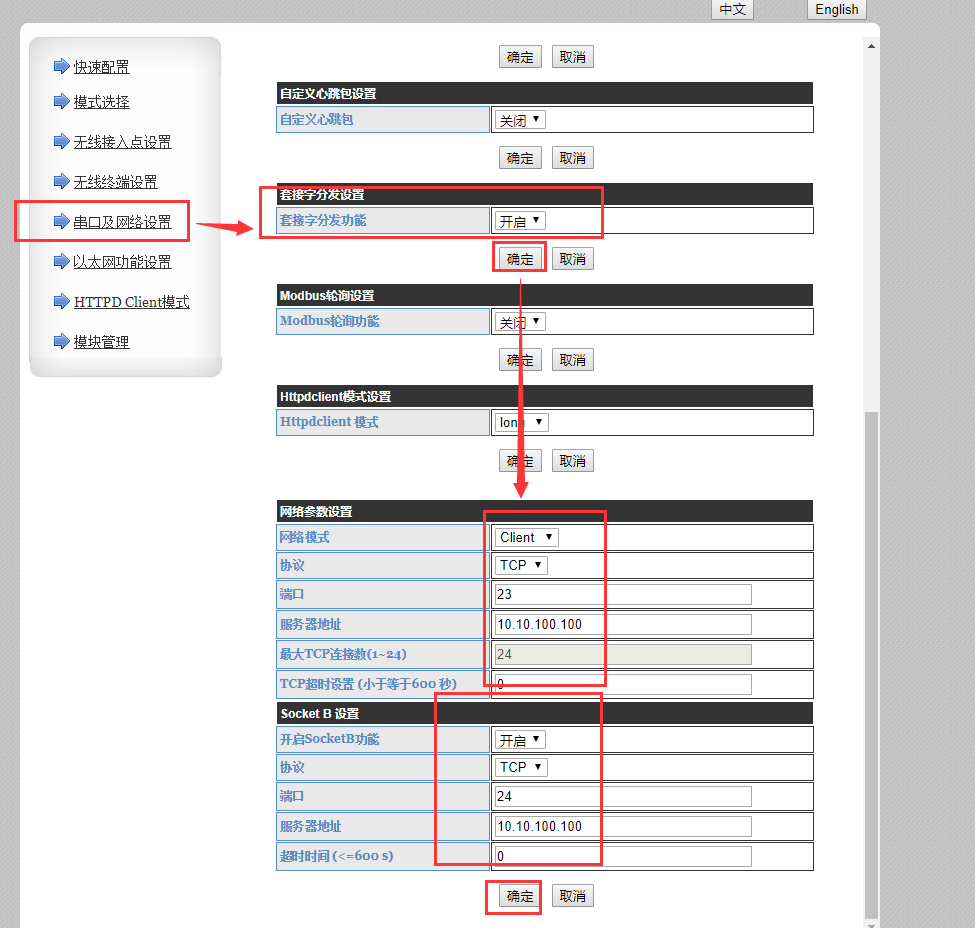Expand the Modbus轮询功能 dropdown
Screen dimensions: 975x928
[520, 322]
